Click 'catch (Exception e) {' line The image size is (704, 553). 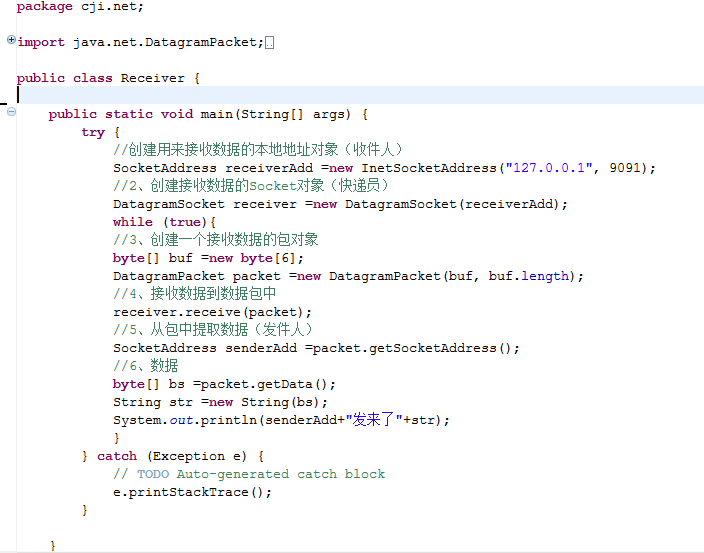(173, 456)
